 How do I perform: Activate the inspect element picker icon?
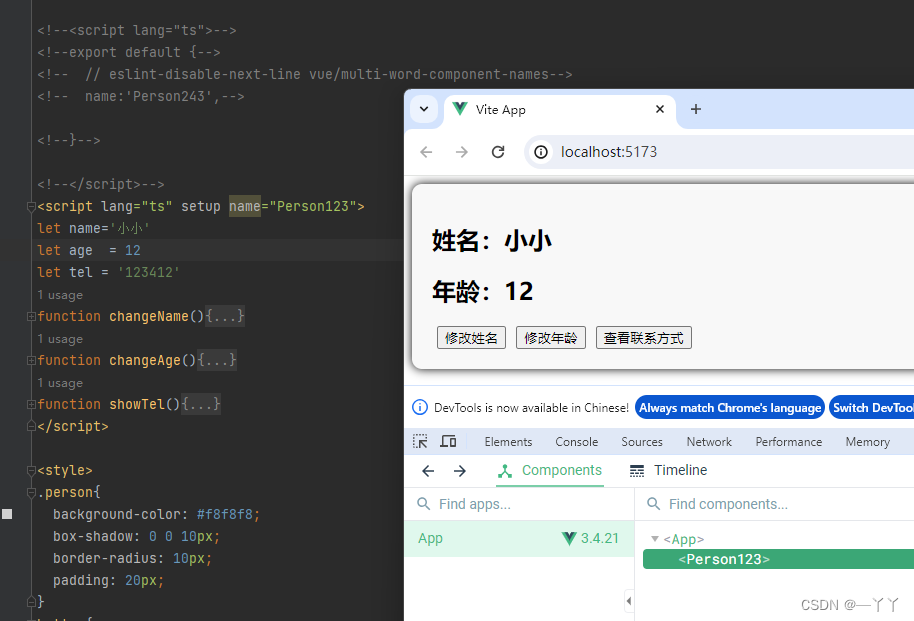tap(420, 441)
